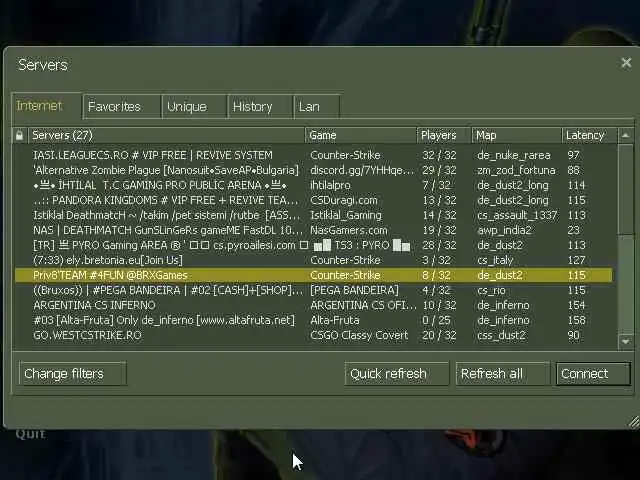This screenshot has width=640, height=480.
Task: Click the Alta-Fruta game cell
Action: point(335,320)
